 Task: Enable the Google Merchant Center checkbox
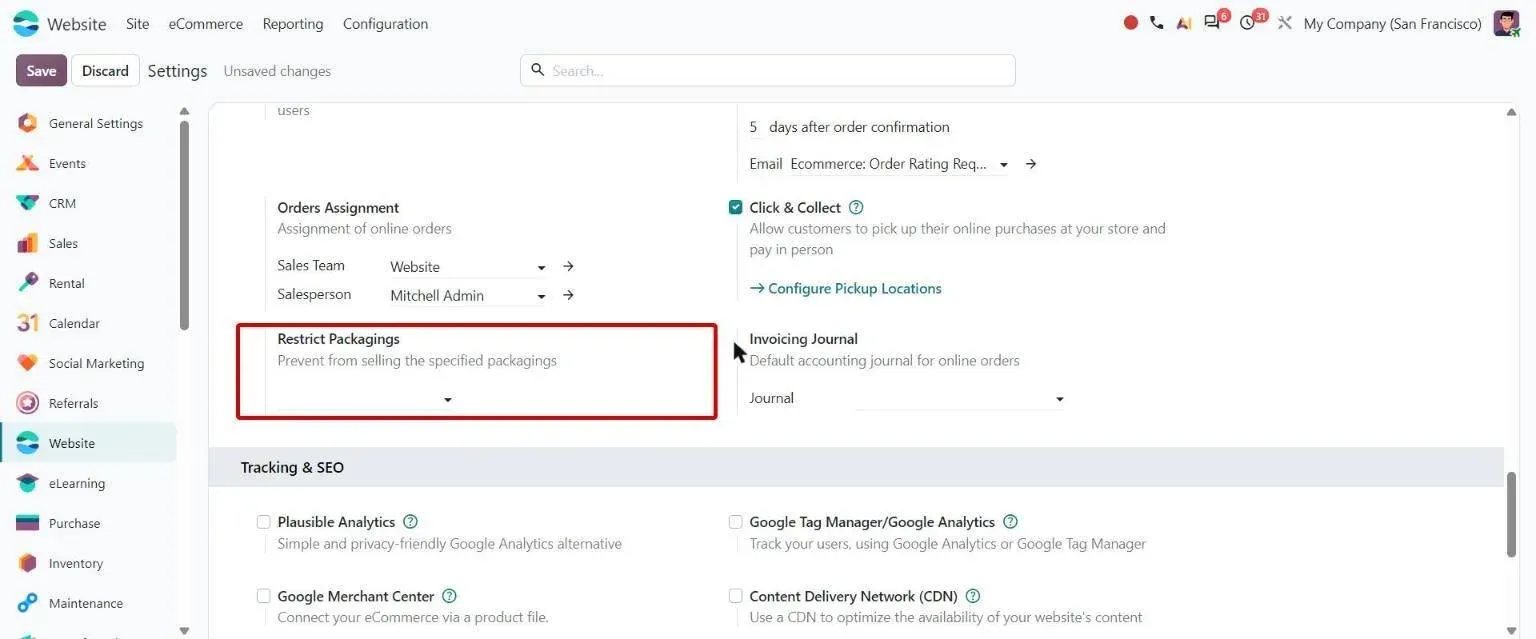264,596
